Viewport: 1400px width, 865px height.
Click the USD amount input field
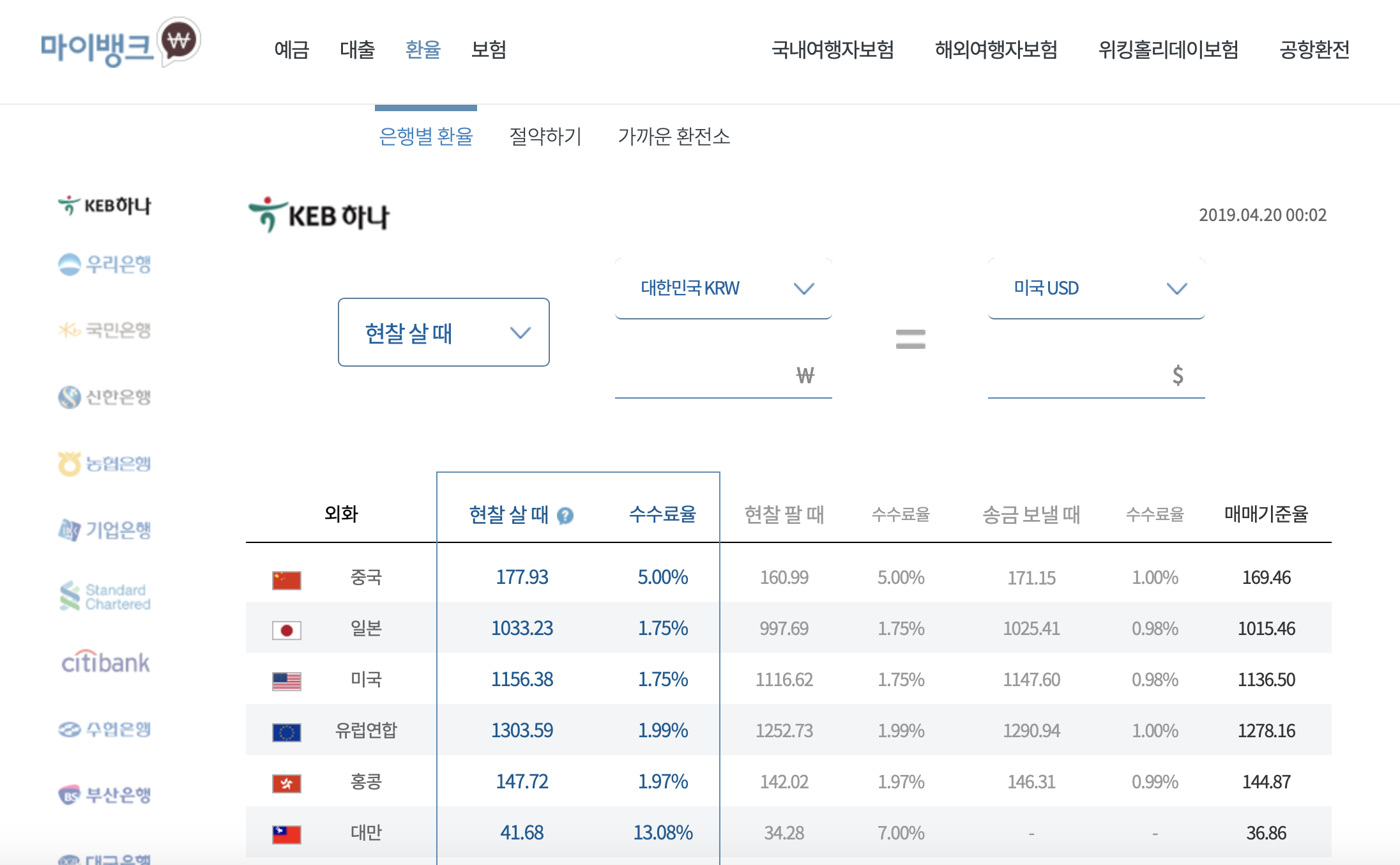pos(1096,376)
